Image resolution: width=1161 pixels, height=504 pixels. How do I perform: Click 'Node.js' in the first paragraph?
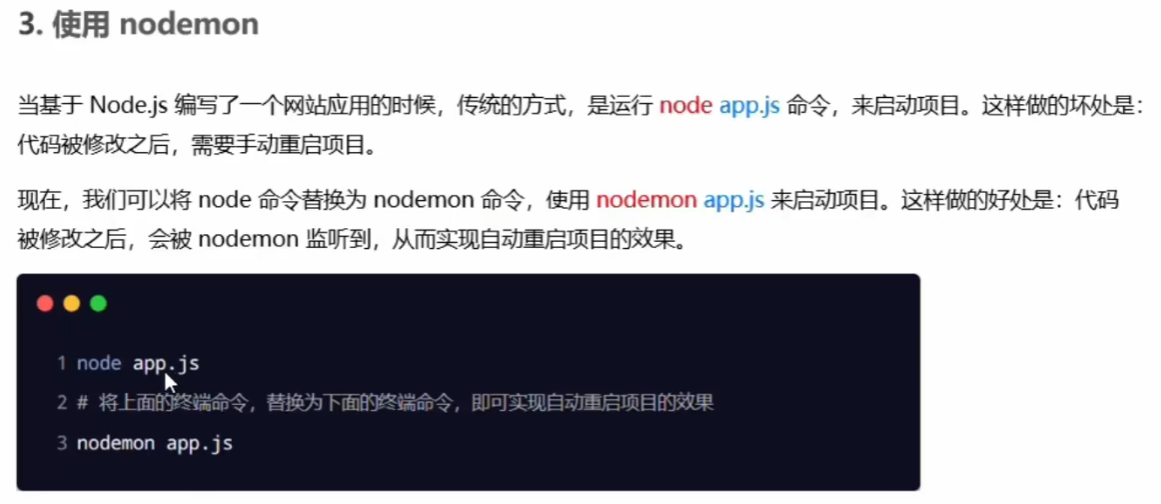130,106
